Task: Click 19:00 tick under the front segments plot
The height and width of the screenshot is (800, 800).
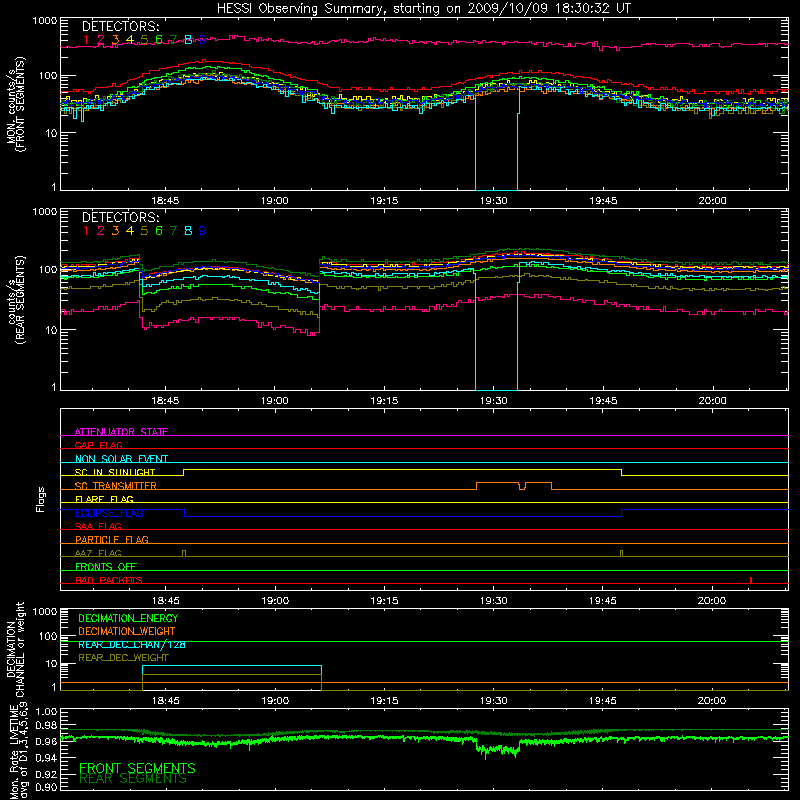Action: (x=274, y=201)
